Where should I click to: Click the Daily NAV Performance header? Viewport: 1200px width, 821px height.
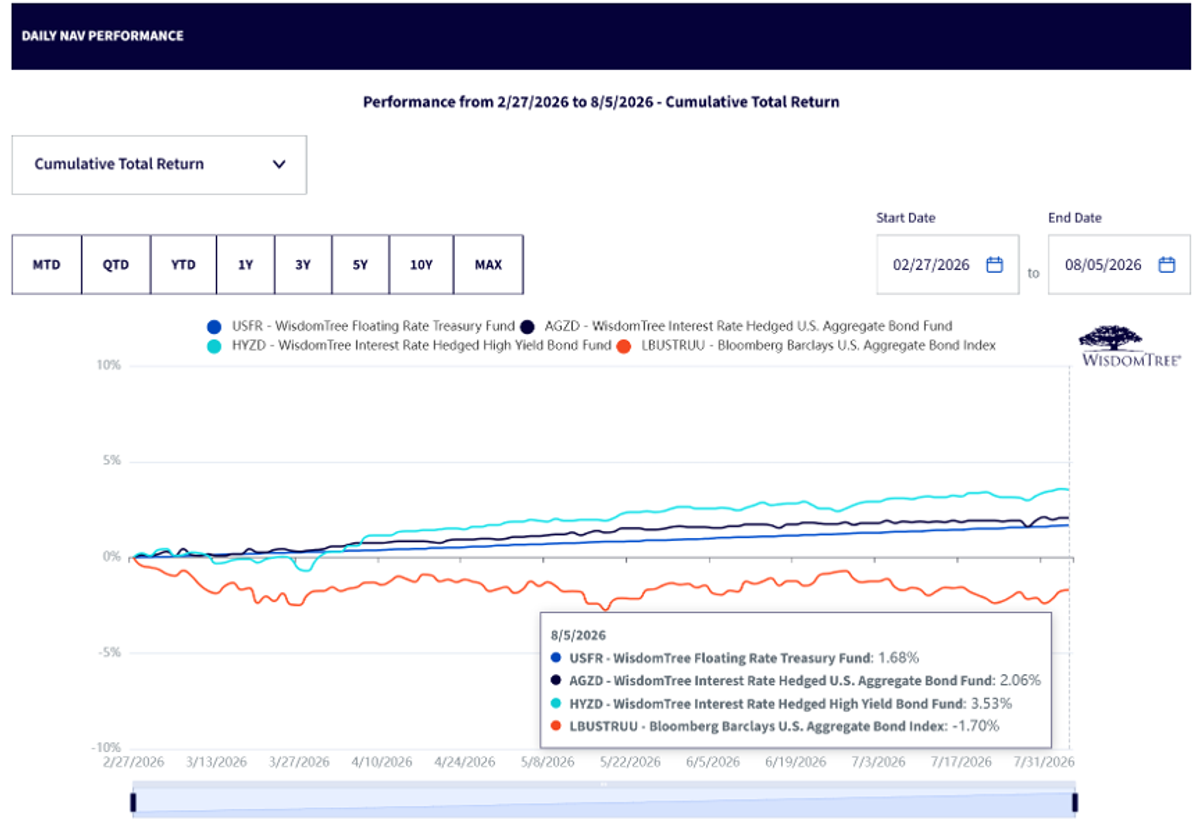pos(102,36)
